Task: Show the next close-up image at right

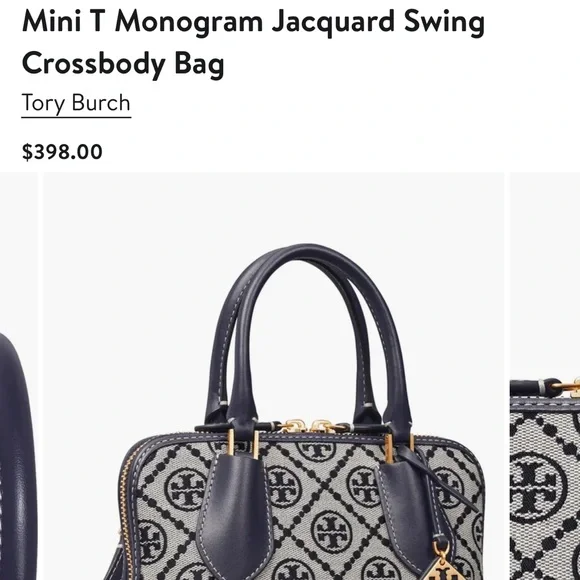Action: pyautogui.click(x=545, y=376)
